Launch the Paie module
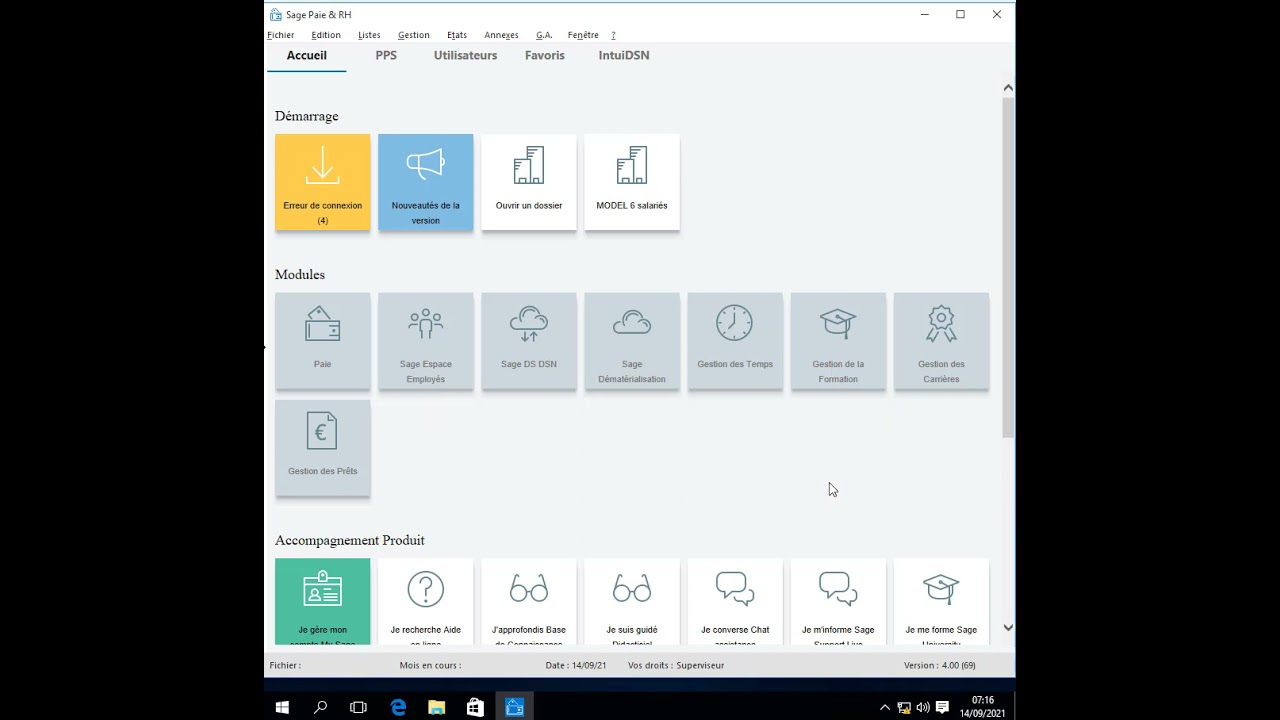This screenshot has width=1280, height=720. 322,340
